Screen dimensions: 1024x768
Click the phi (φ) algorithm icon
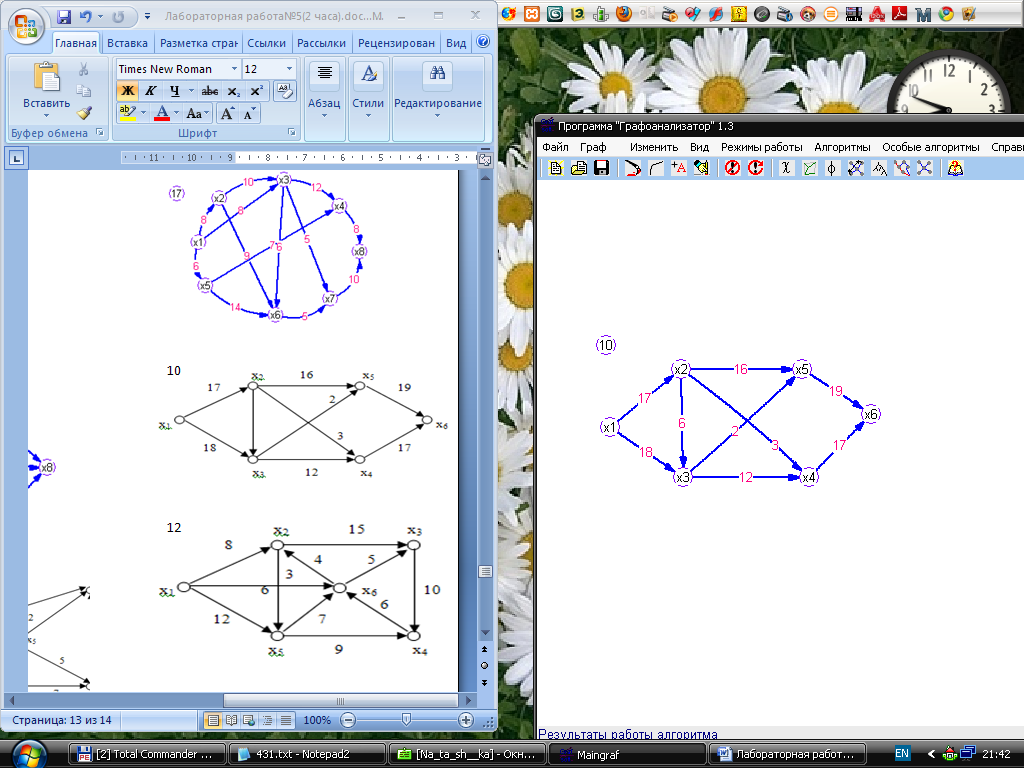(x=831, y=168)
